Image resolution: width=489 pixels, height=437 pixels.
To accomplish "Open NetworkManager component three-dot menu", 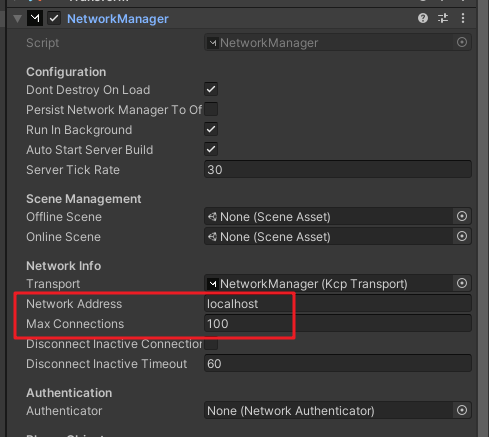I will click(463, 18).
